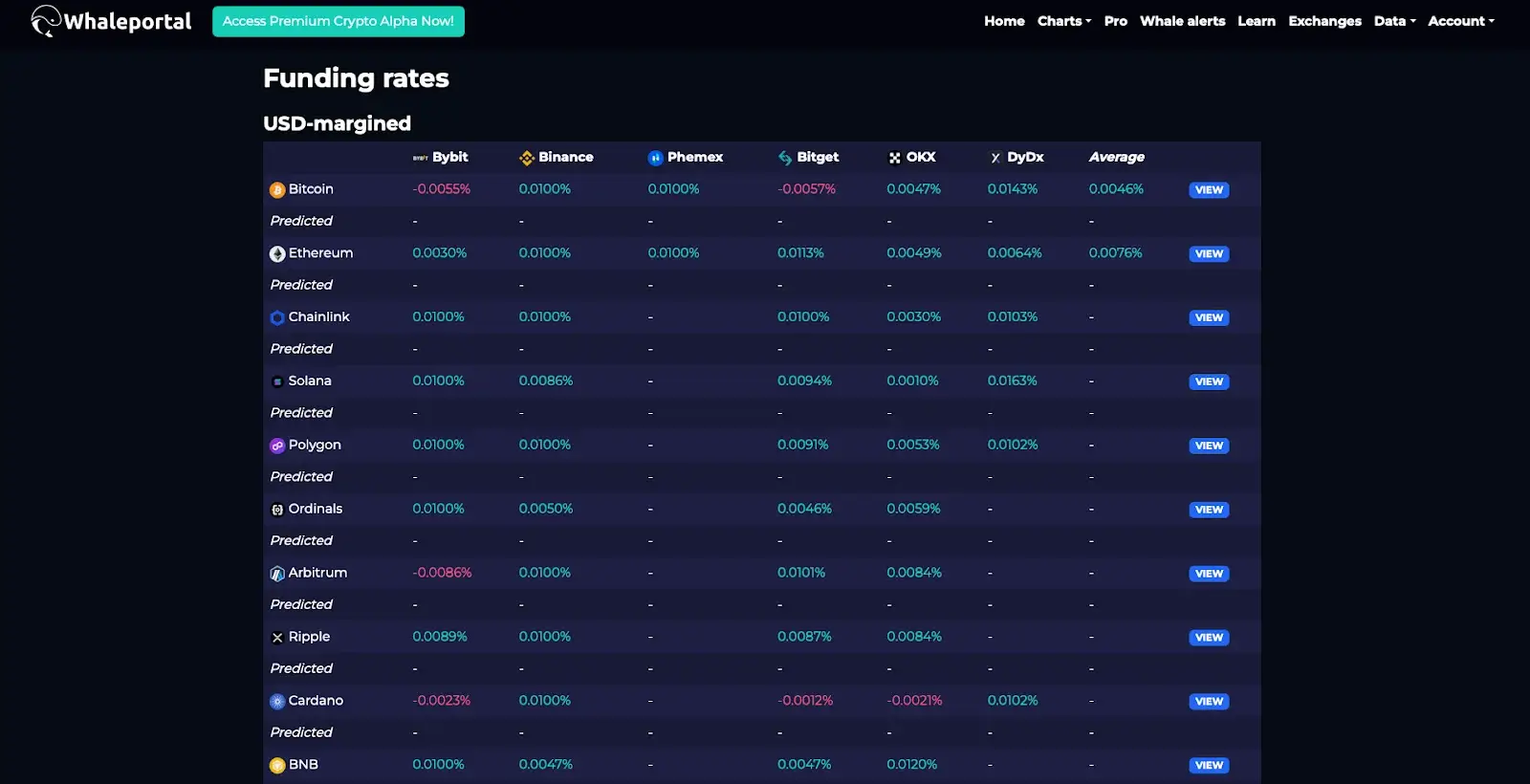Click VIEW button for Ordinals row
Screen dimensions: 1530x784
(1209, 510)
